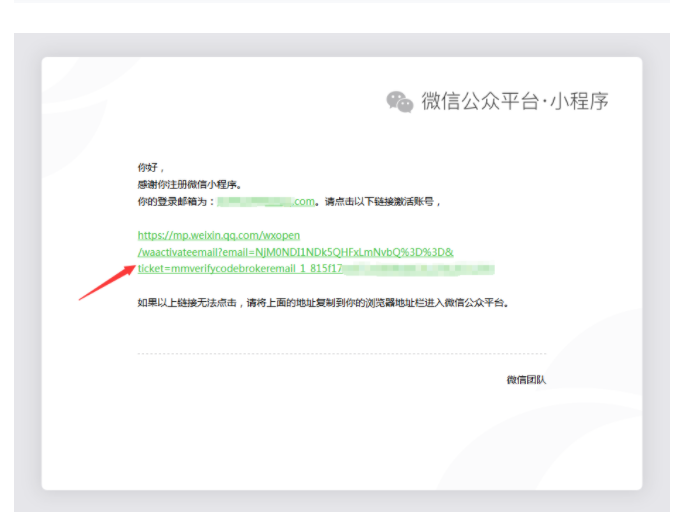The width and height of the screenshot is (686, 521).
Task: Open the mp.weixin.qq.com/wxopen activation link
Action: 219,235
